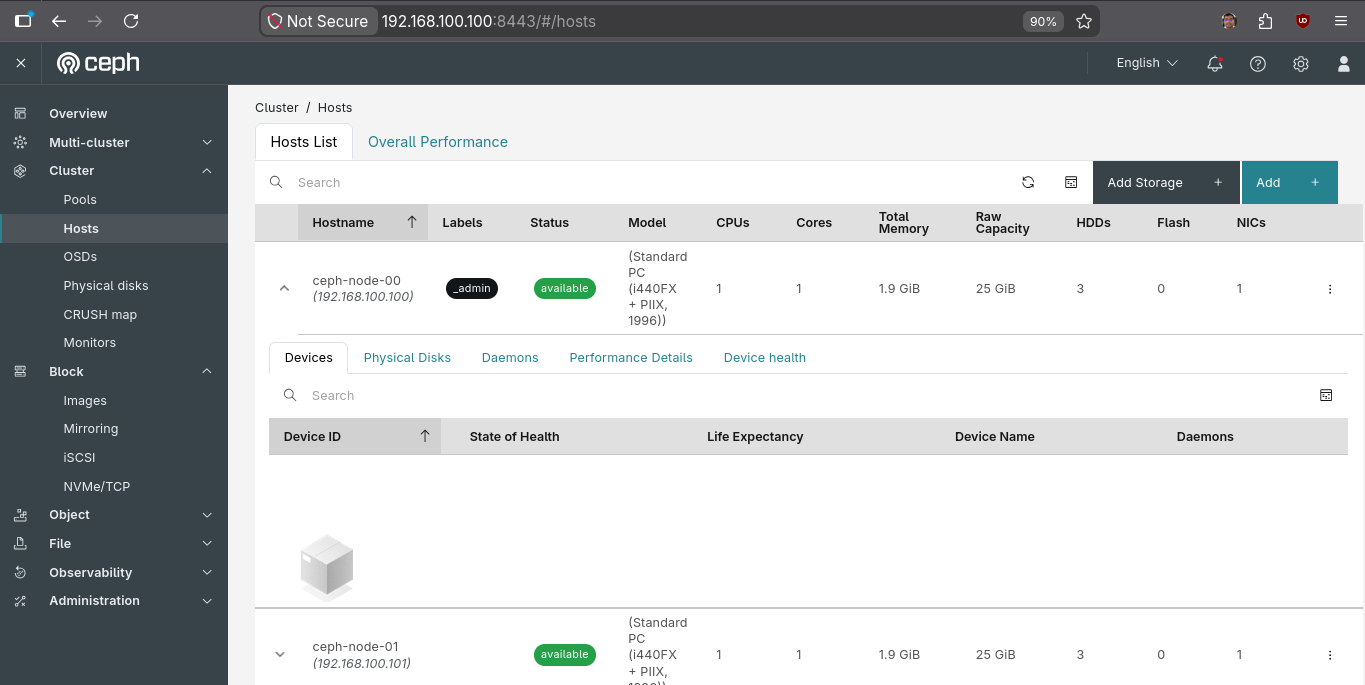
Task: Click the Object sidebar icon
Action: pos(20,514)
